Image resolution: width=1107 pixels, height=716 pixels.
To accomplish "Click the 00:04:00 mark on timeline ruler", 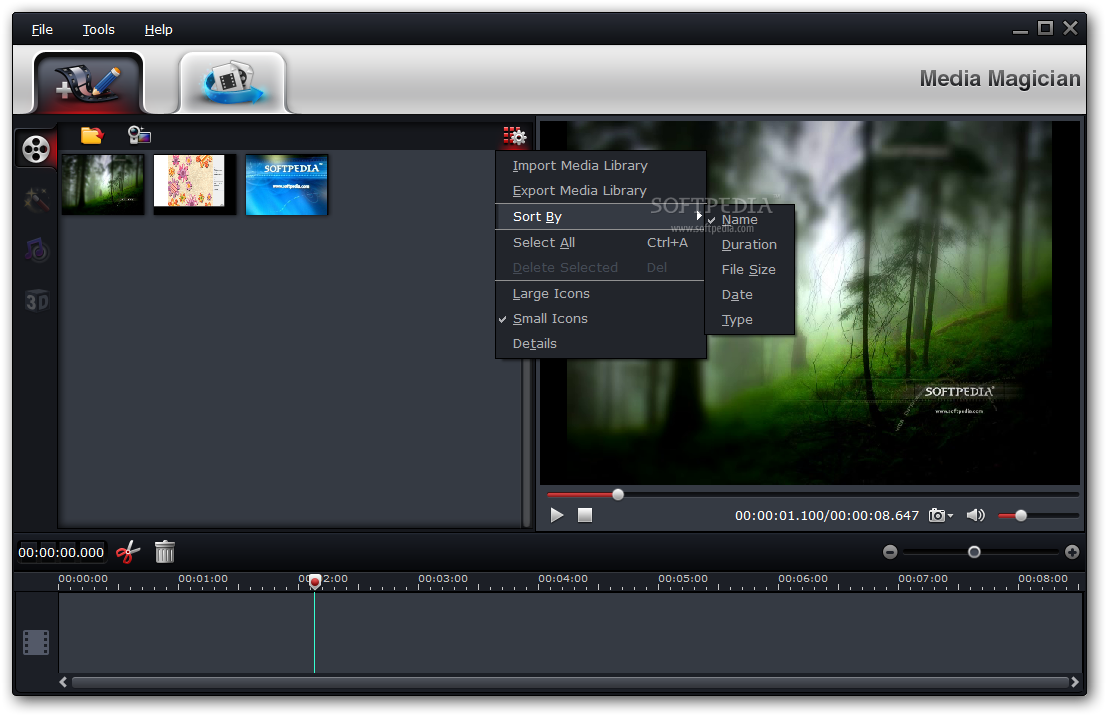I will pyautogui.click(x=563, y=579).
